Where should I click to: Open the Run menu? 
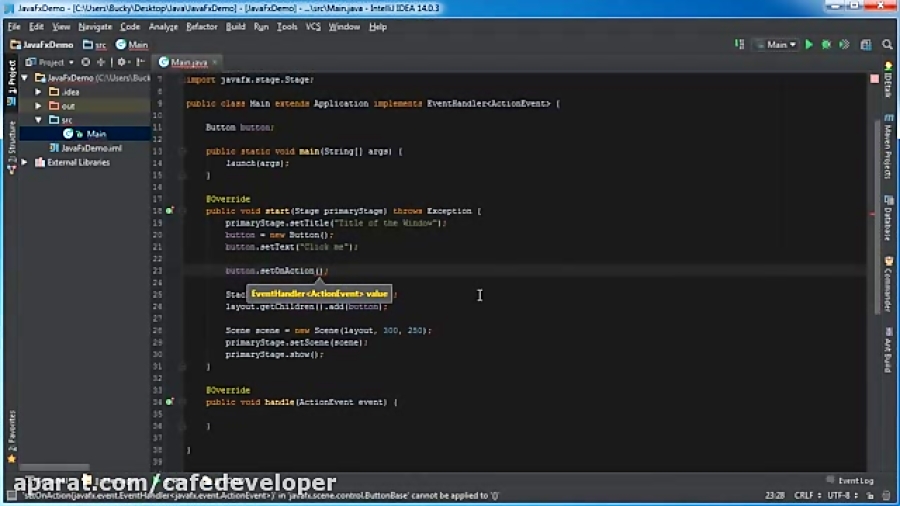261,26
